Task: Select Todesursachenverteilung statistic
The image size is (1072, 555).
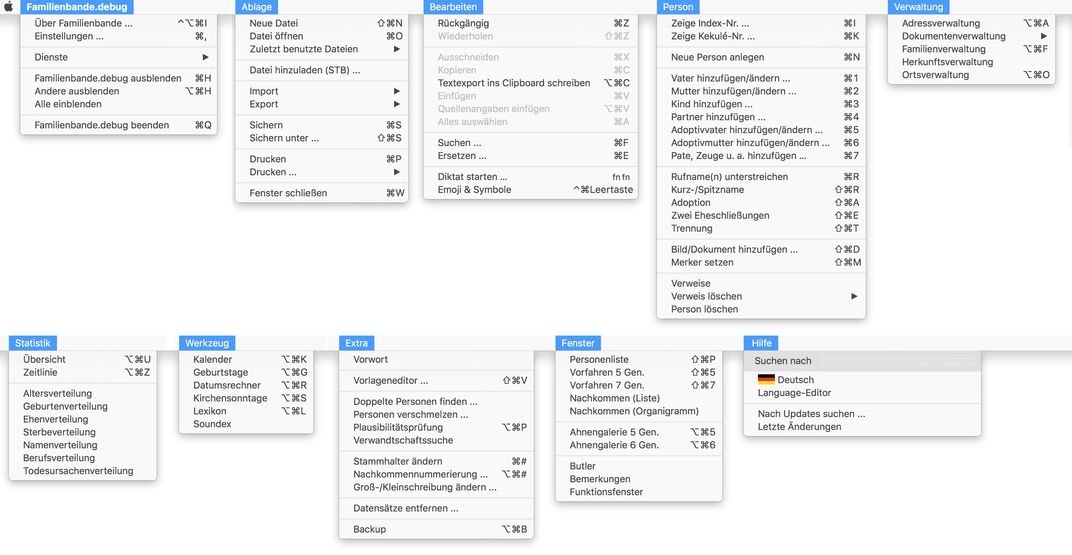Action: pyautogui.click(x=78, y=471)
